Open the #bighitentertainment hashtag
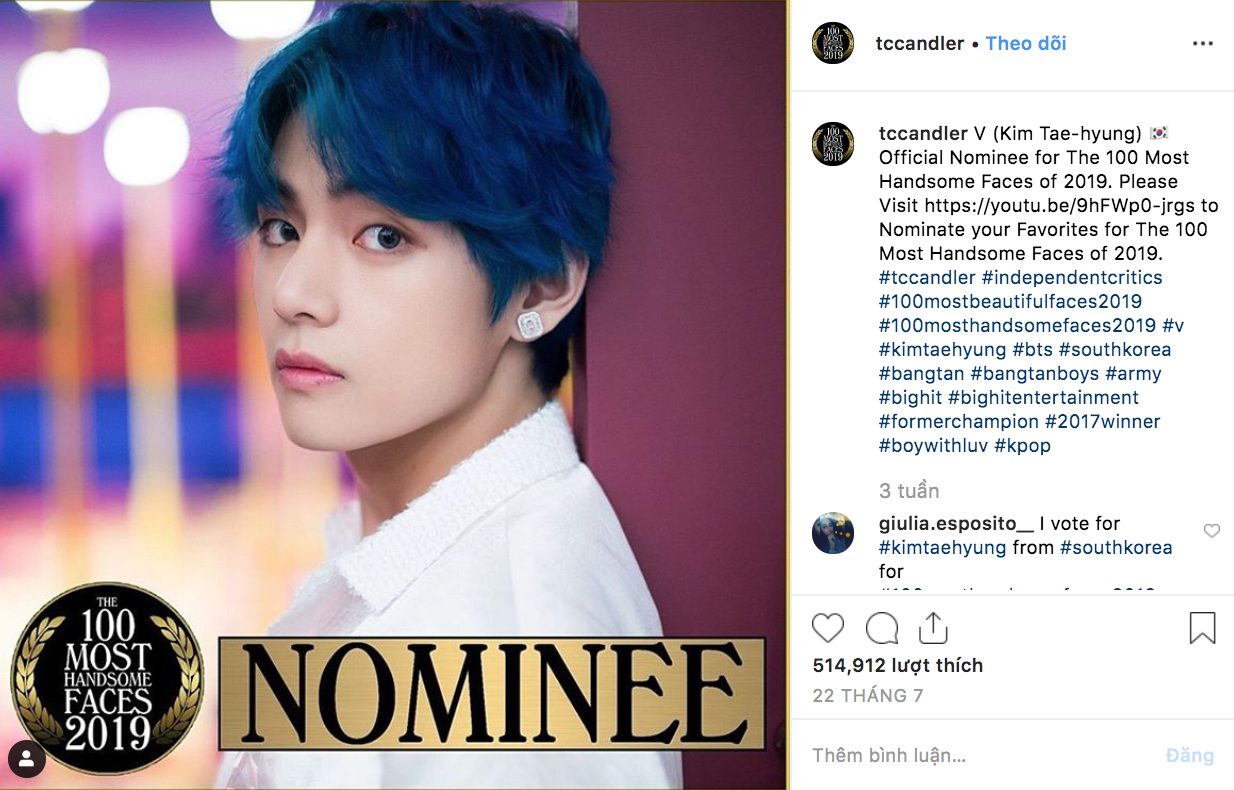The height and width of the screenshot is (790, 1234). tap(1043, 397)
